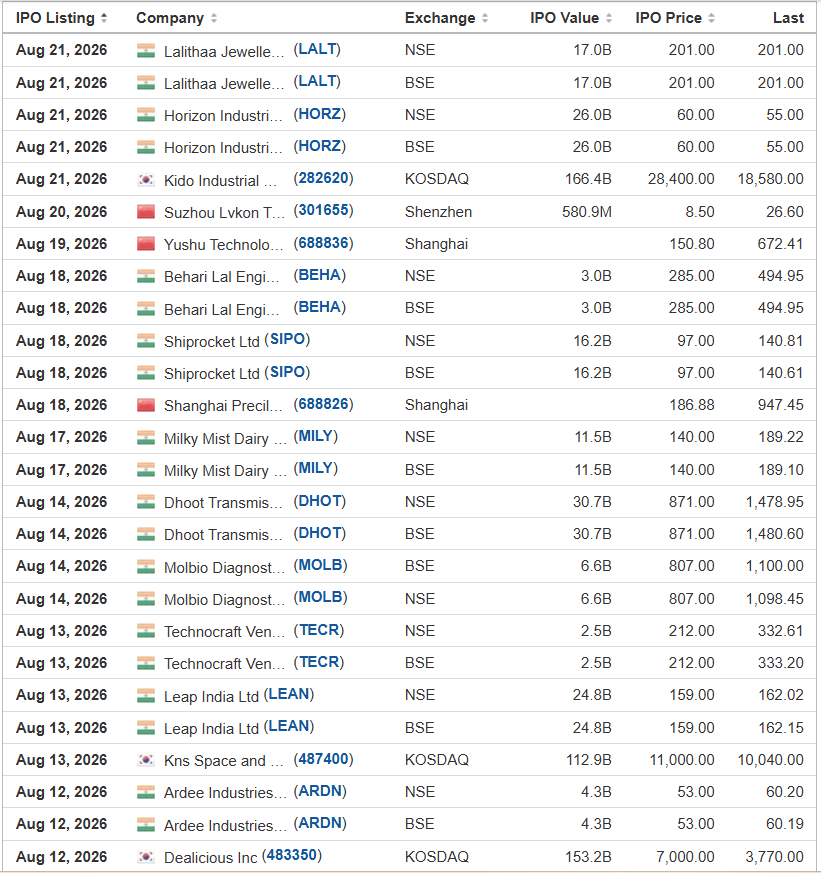Click India flag in Dhoot Transmis NSE row

[146, 502]
